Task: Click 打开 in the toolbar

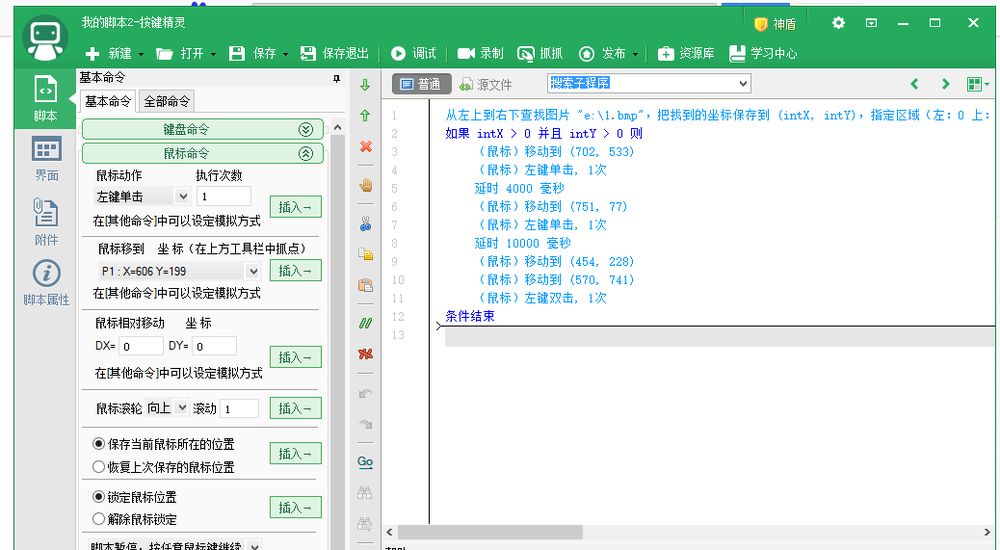Action: pyautogui.click(x=180, y=54)
